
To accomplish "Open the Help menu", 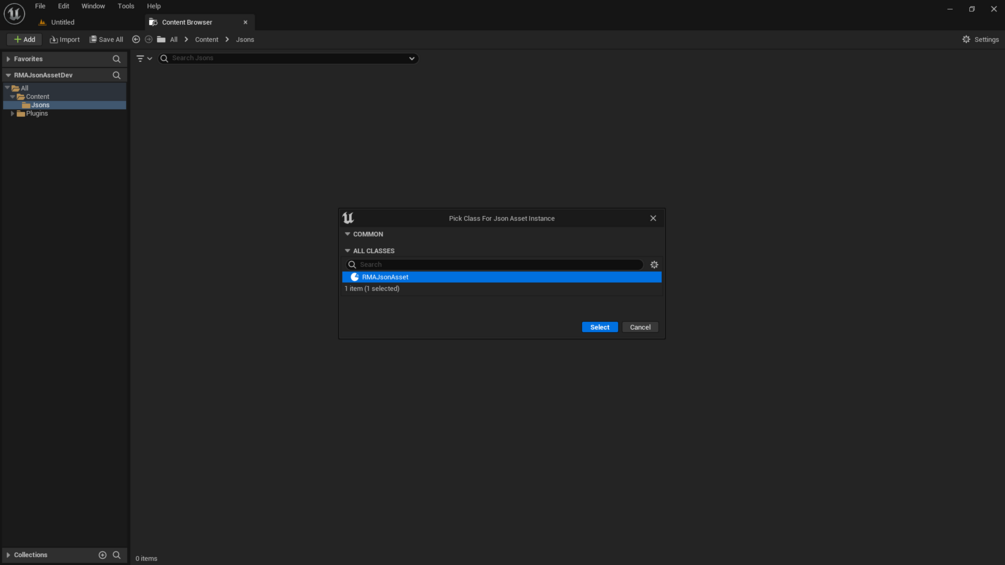I will pyautogui.click(x=154, y=6).
